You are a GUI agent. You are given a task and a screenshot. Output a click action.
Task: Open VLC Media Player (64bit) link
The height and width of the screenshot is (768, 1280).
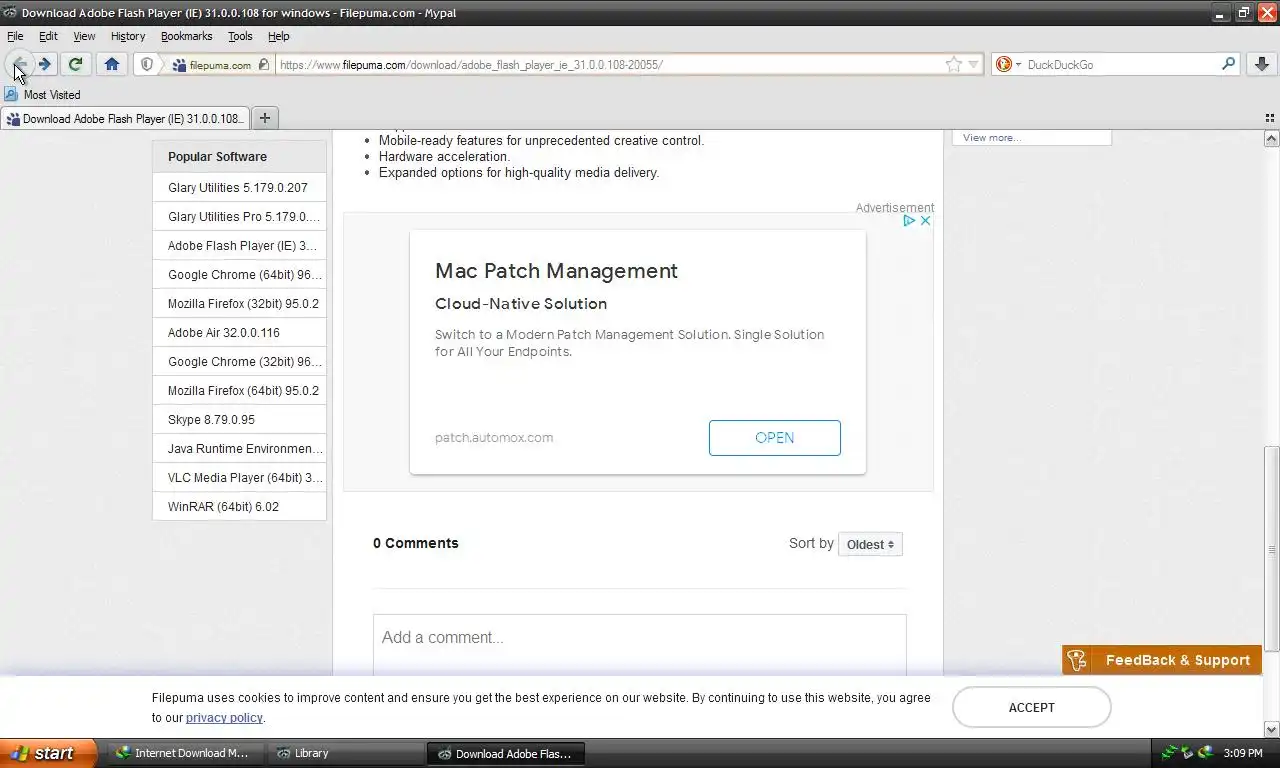pos(245,478)
